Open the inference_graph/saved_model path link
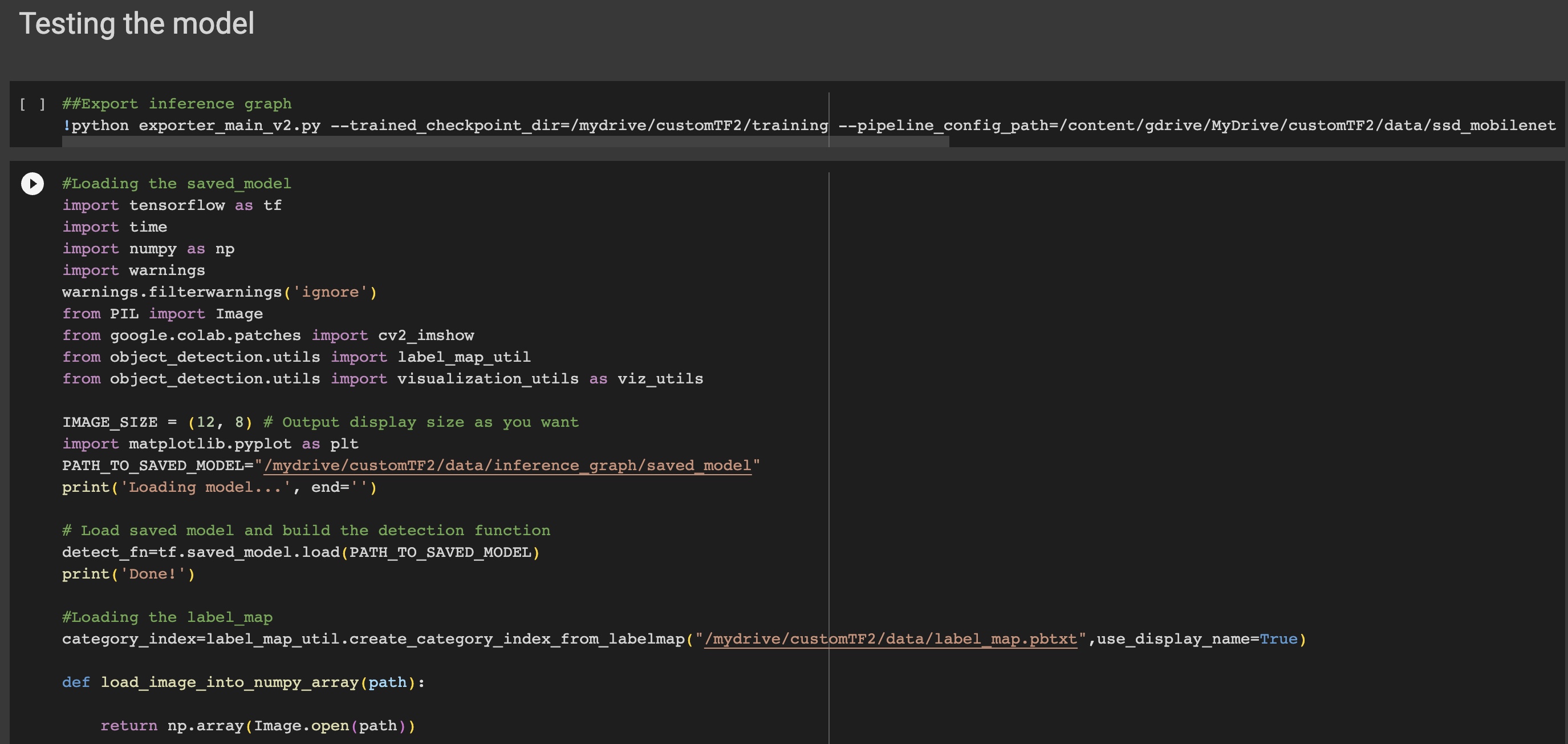Viewport: 1568px width, 744px height. pyautogui.click(x=507, y=466)
